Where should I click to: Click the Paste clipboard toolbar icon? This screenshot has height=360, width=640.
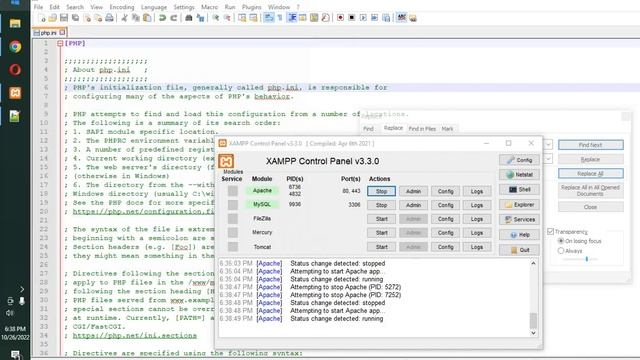pos(147,18)
